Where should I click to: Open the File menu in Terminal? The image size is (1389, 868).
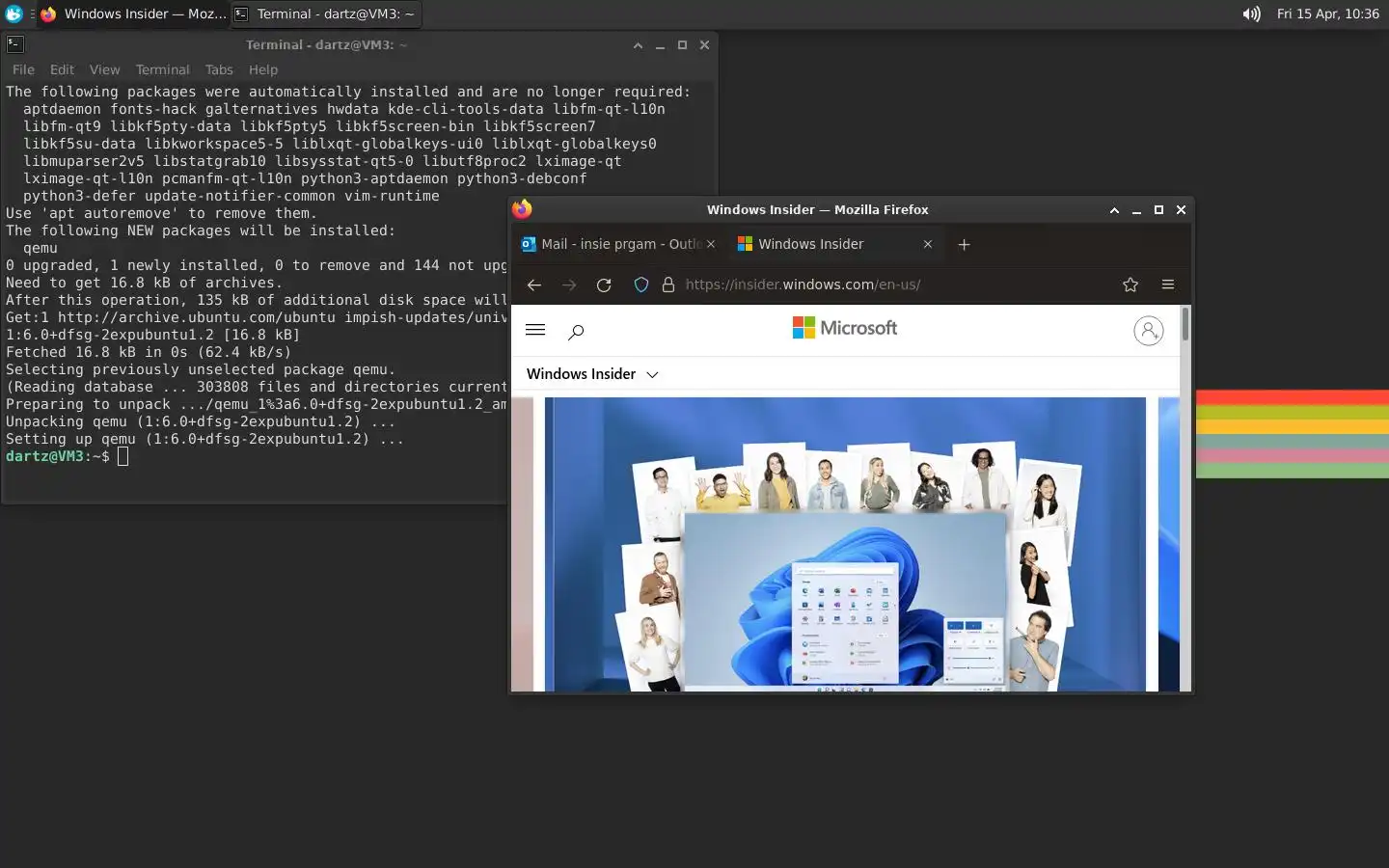(23, 69)
